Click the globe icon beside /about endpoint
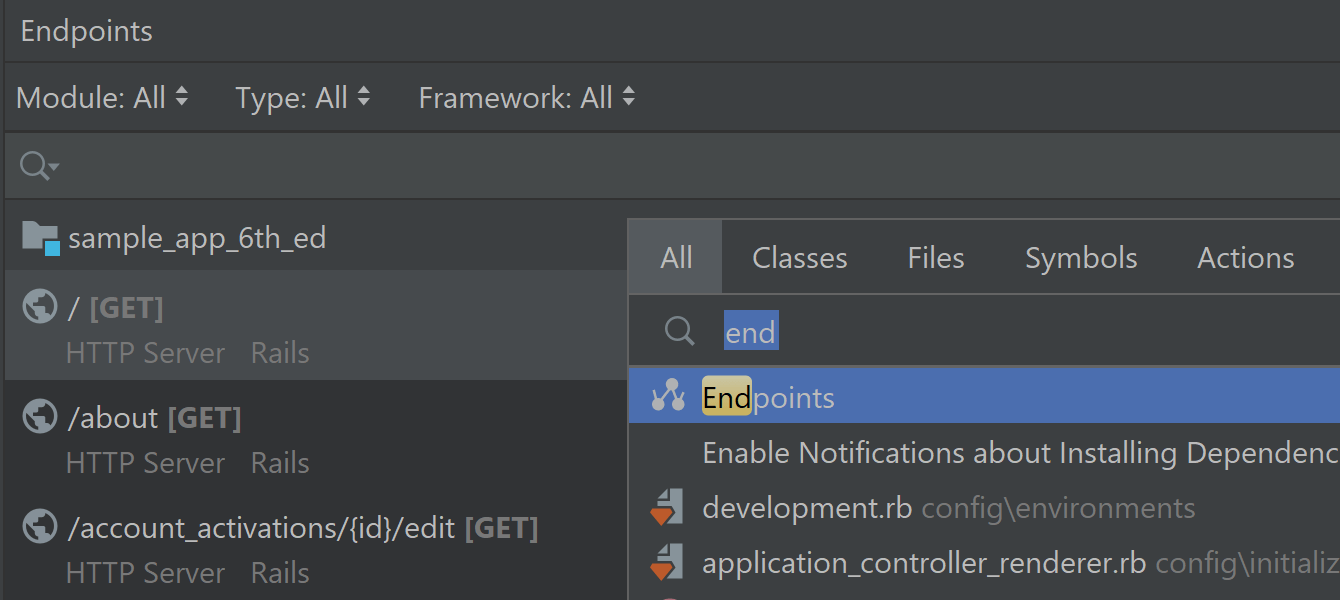This screenshot has width=1340, height=600. point(40,417)
